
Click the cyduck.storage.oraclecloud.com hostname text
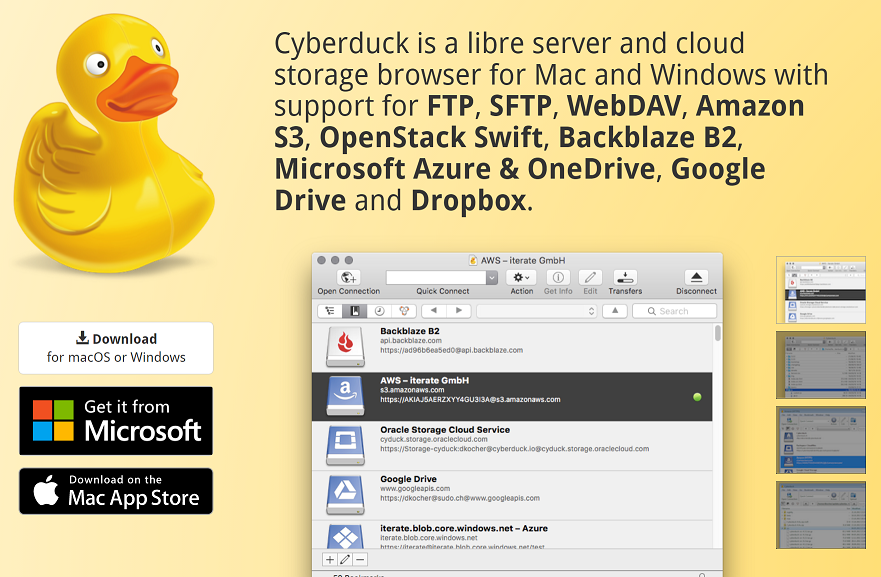tap(434, 439)
